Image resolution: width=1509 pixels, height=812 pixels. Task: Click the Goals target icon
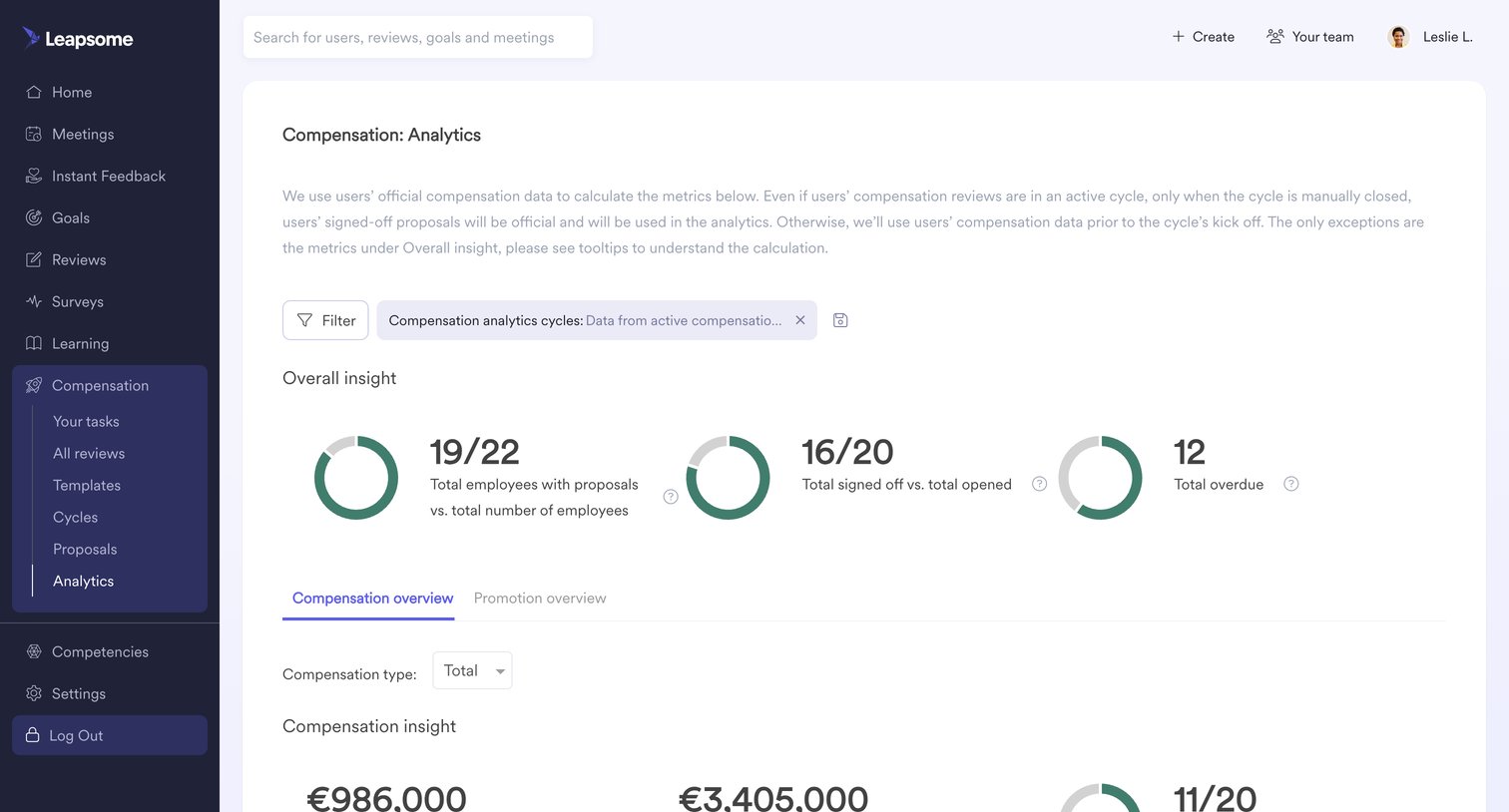tap(34, 217)
